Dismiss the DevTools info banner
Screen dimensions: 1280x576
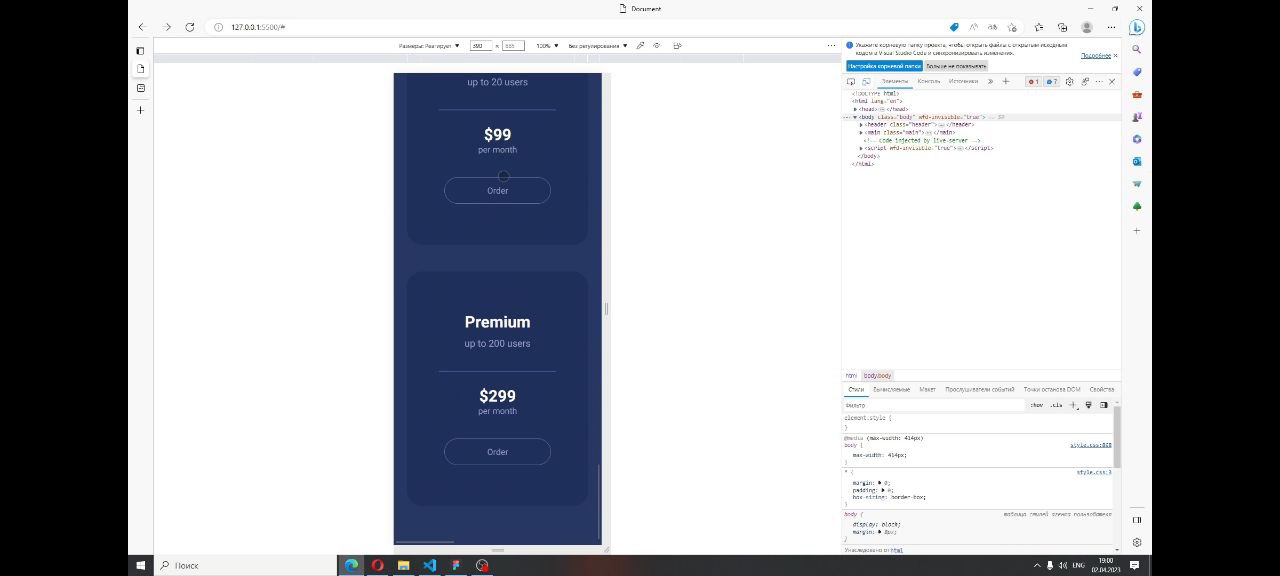click(x=1116, y=55)
